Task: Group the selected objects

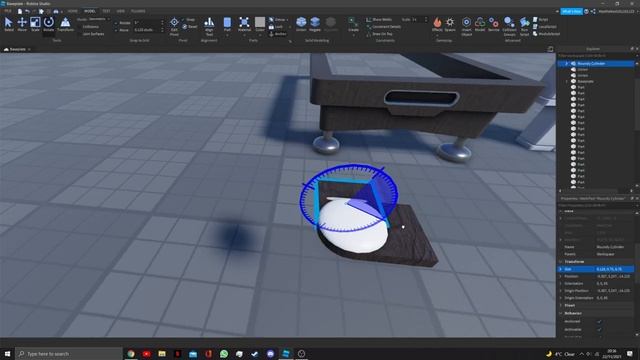Action: point(278,20)
